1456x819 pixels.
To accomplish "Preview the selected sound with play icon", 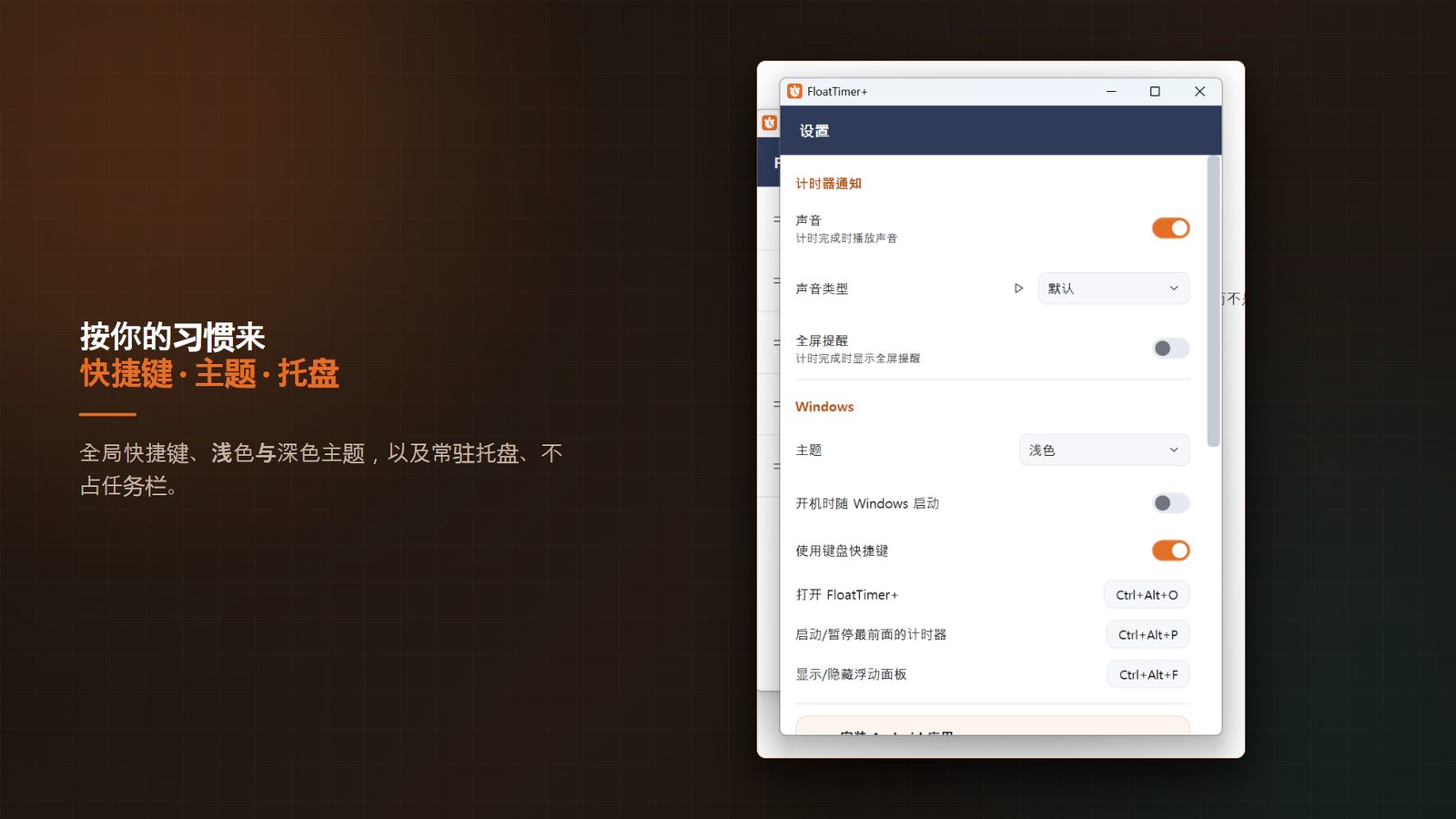I will (1018, 288).
